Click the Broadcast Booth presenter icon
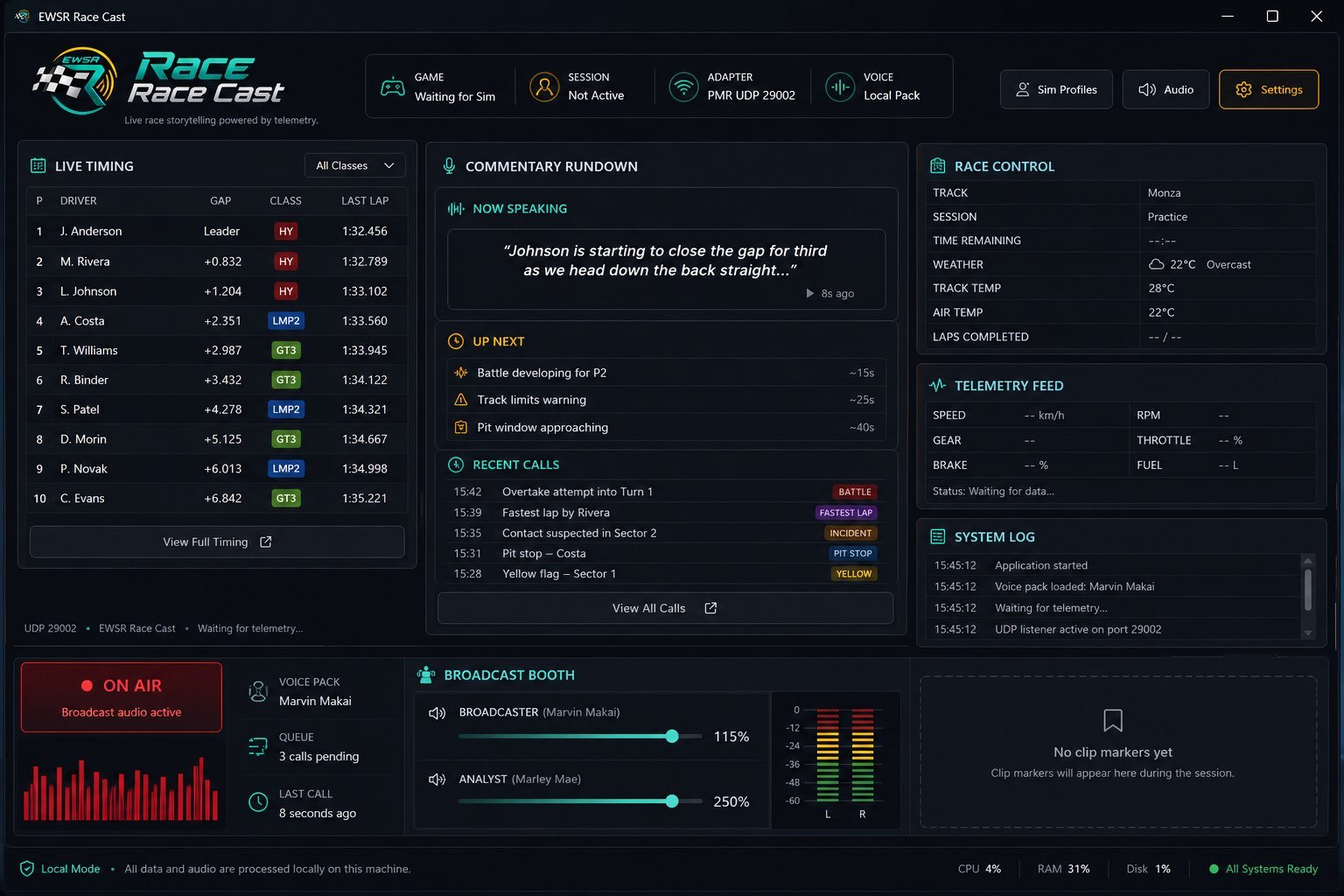This screenshot has height=896, width=1344. (x=426, y=675)
